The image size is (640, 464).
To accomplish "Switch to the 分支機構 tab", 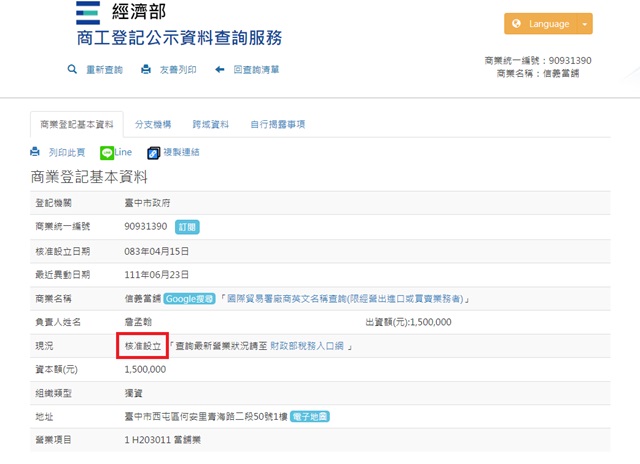I will pyautogui.click(x=152, y=124).
